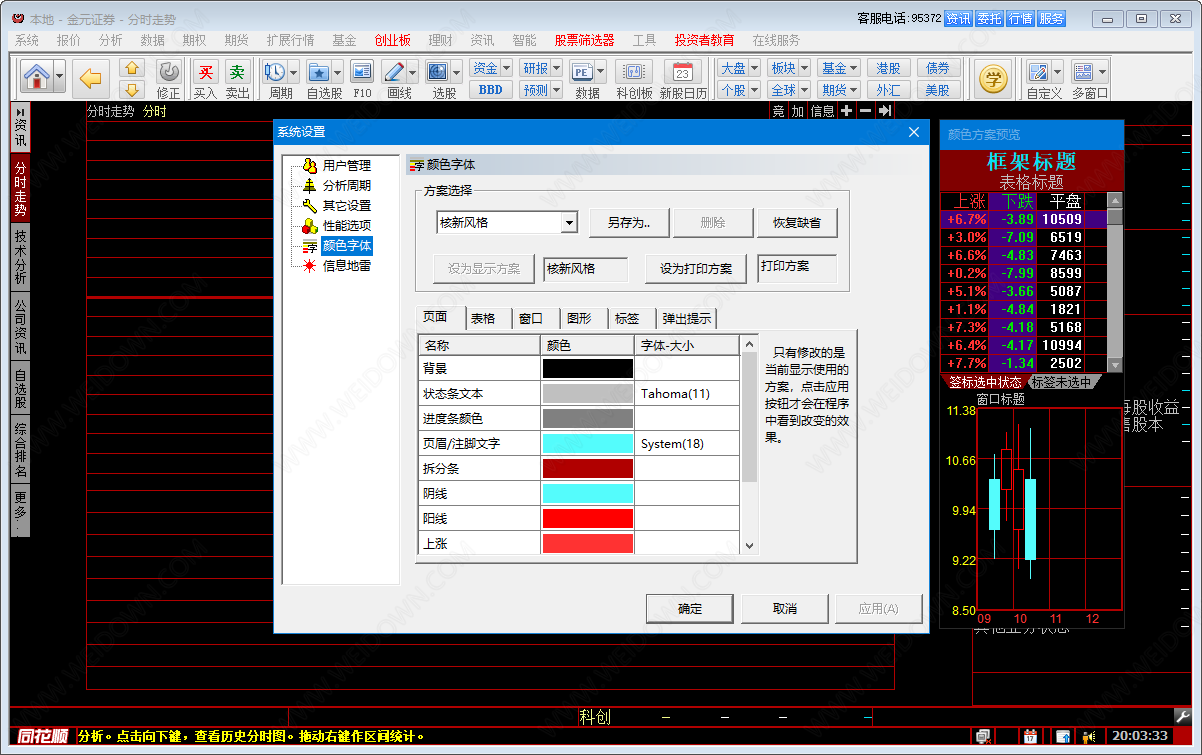Open the 多窗口 multi-window icon

[x=1083, y=72]
